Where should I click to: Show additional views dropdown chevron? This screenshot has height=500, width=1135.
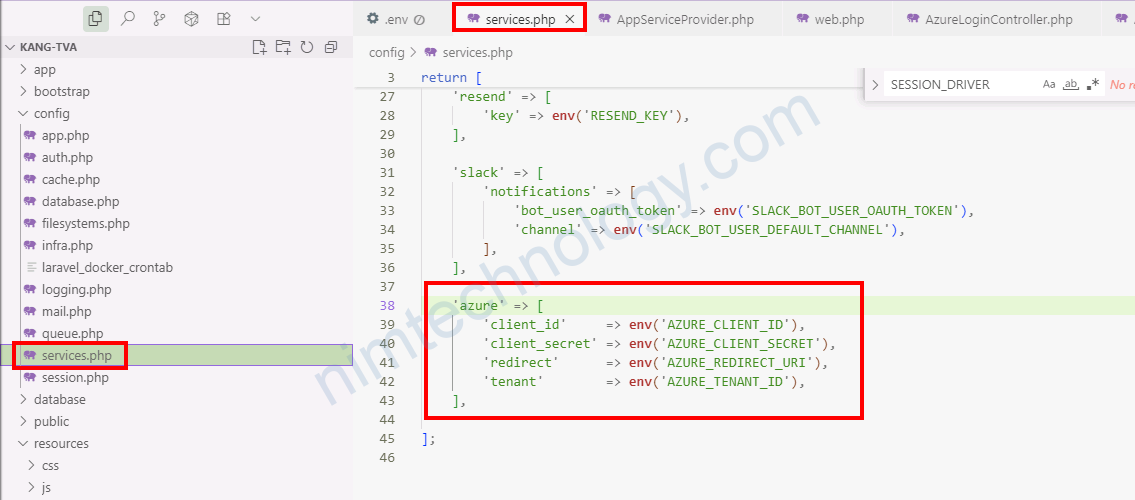255,18
